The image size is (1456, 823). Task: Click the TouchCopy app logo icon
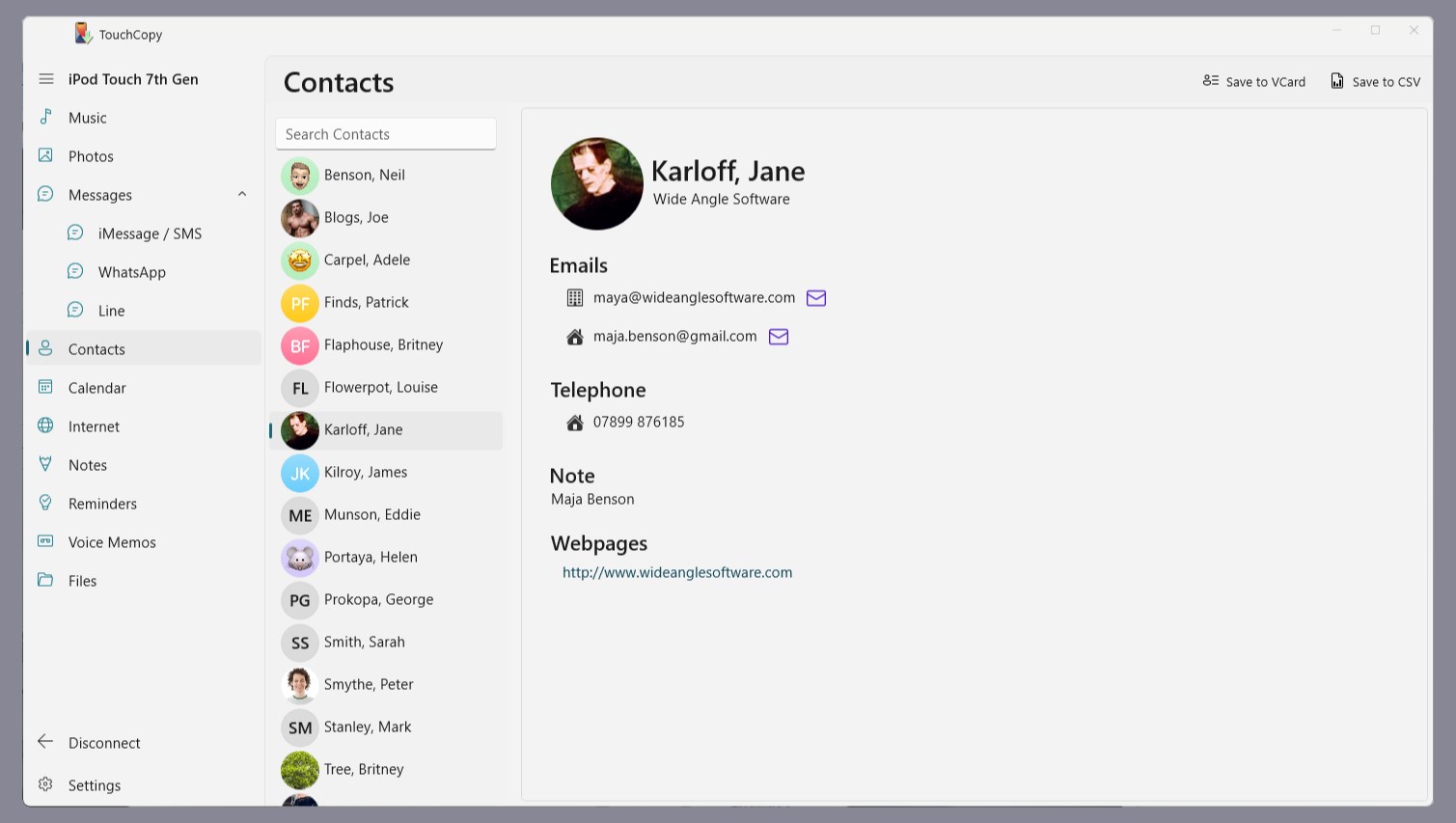click(x=83, y=34)
